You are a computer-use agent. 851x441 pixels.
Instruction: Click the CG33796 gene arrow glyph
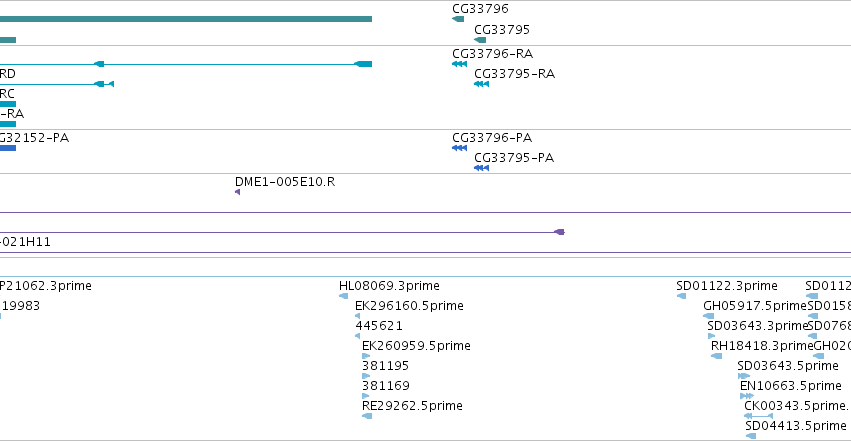pos(458,19)
